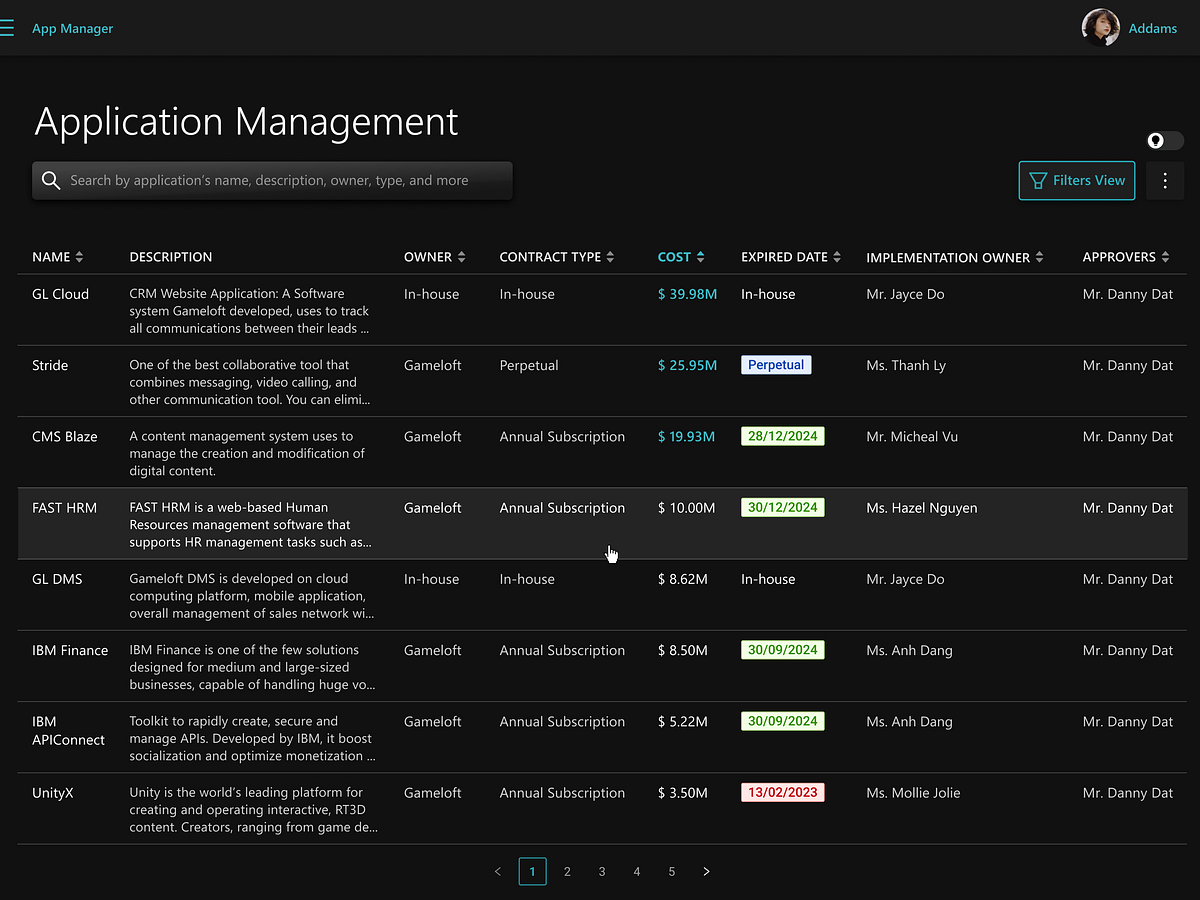Click the search magnifier icon
The width and height of the screenshot is (1200, 900).
[x=51, y=181]
